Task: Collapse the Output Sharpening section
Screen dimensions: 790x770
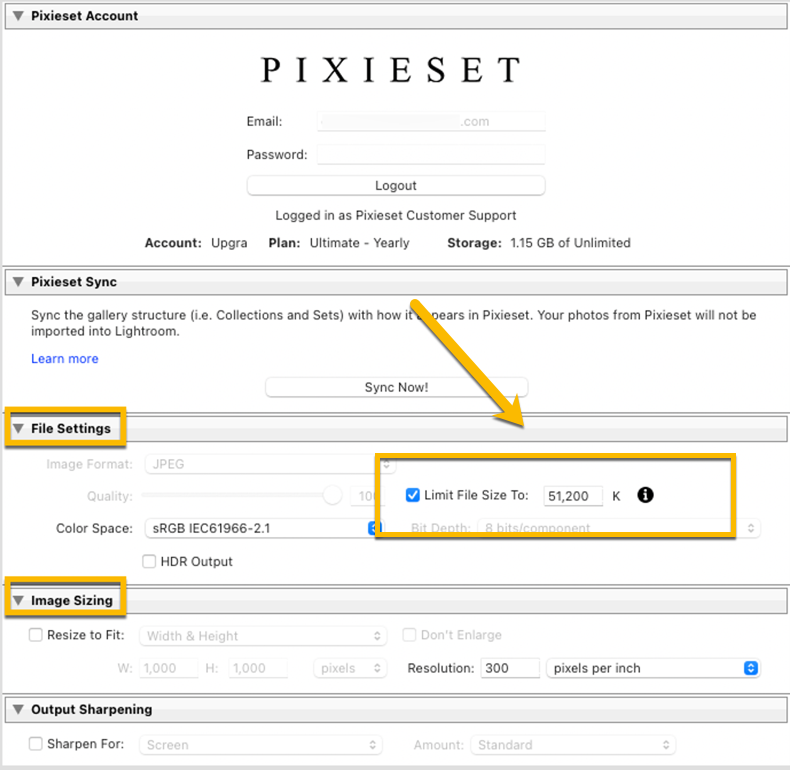Action: pyautogui.click(x=18, y=709)
